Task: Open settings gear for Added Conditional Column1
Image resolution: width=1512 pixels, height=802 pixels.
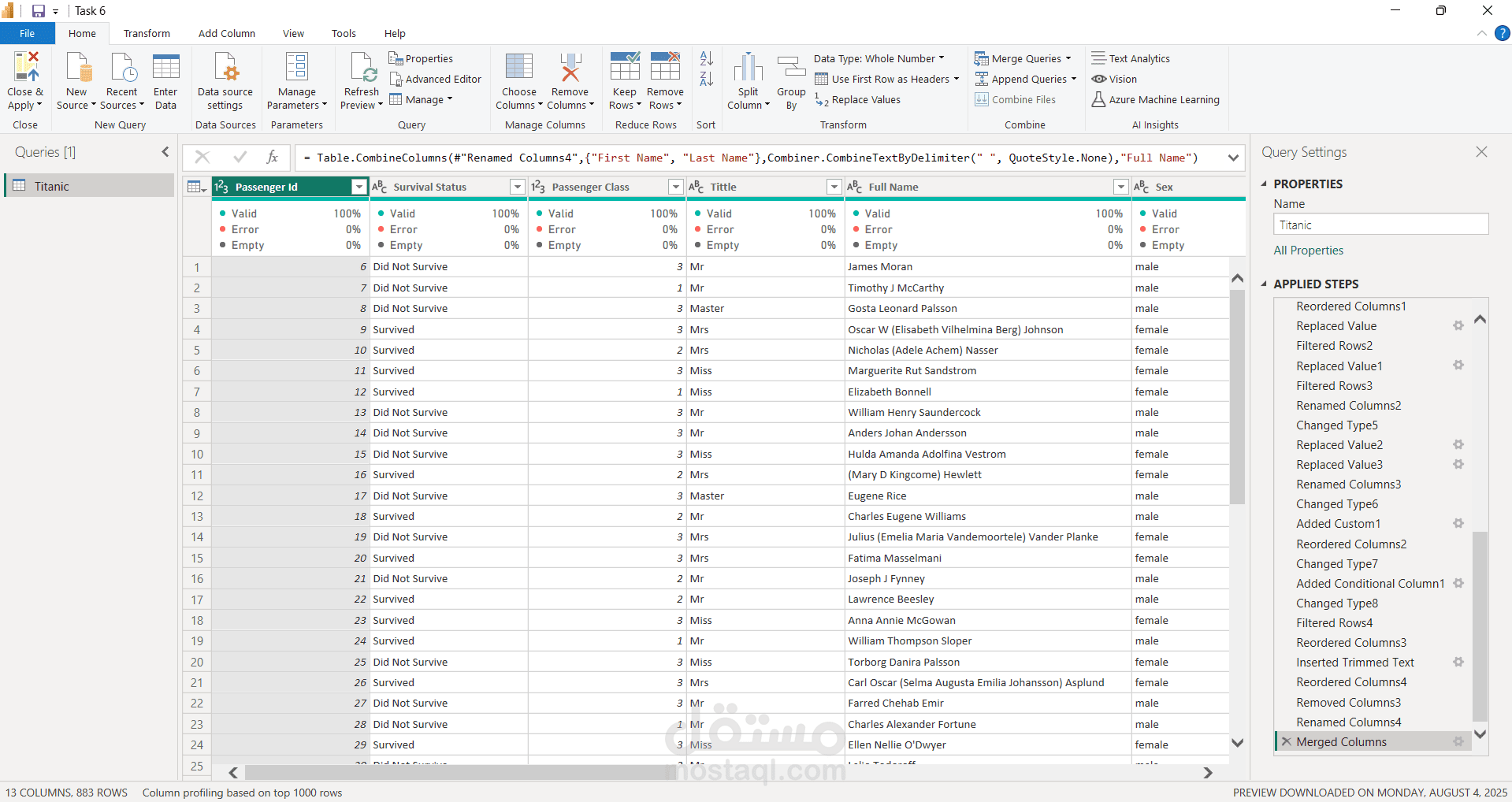Action: pos(1458,584)
